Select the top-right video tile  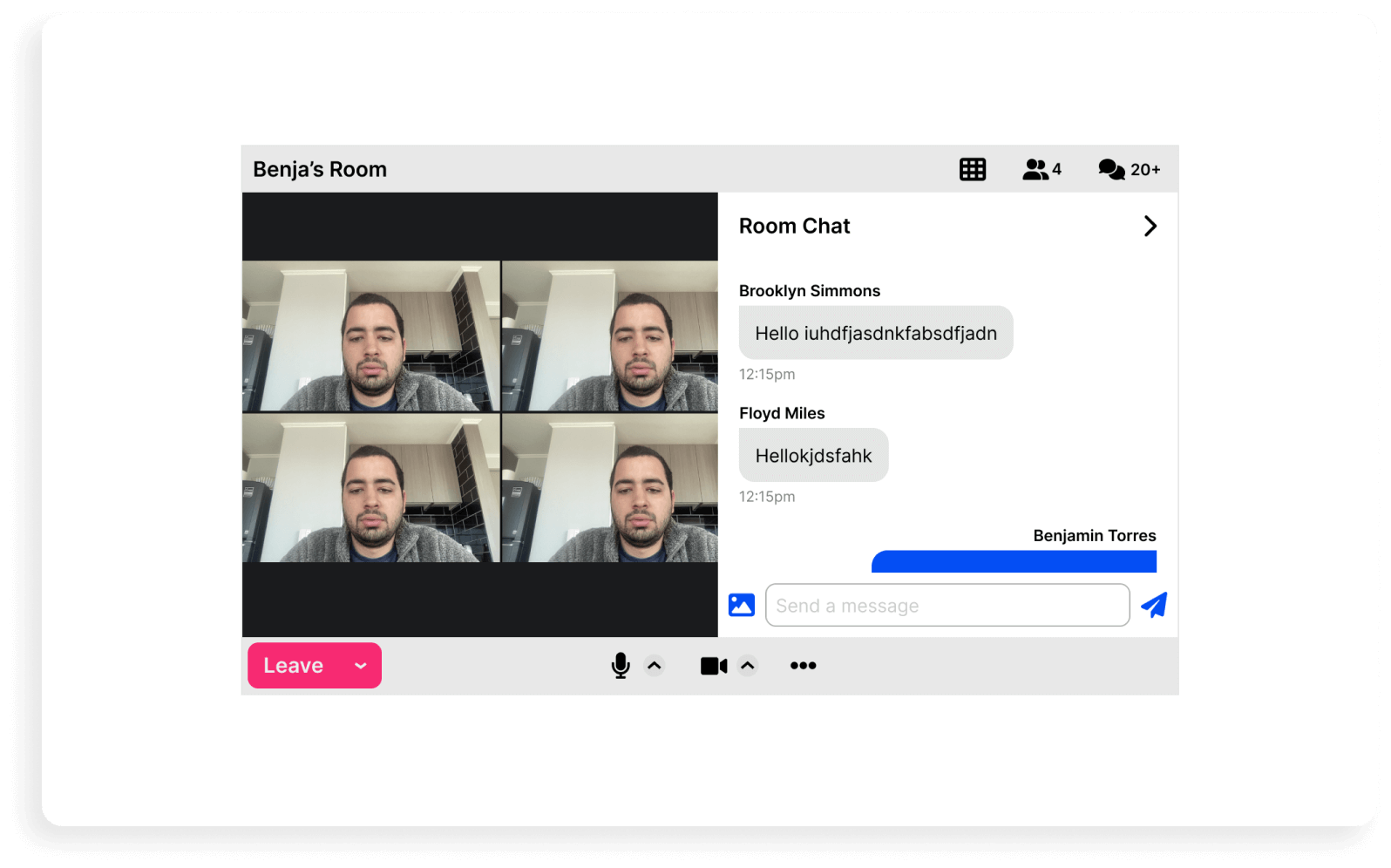click(610, 336)
